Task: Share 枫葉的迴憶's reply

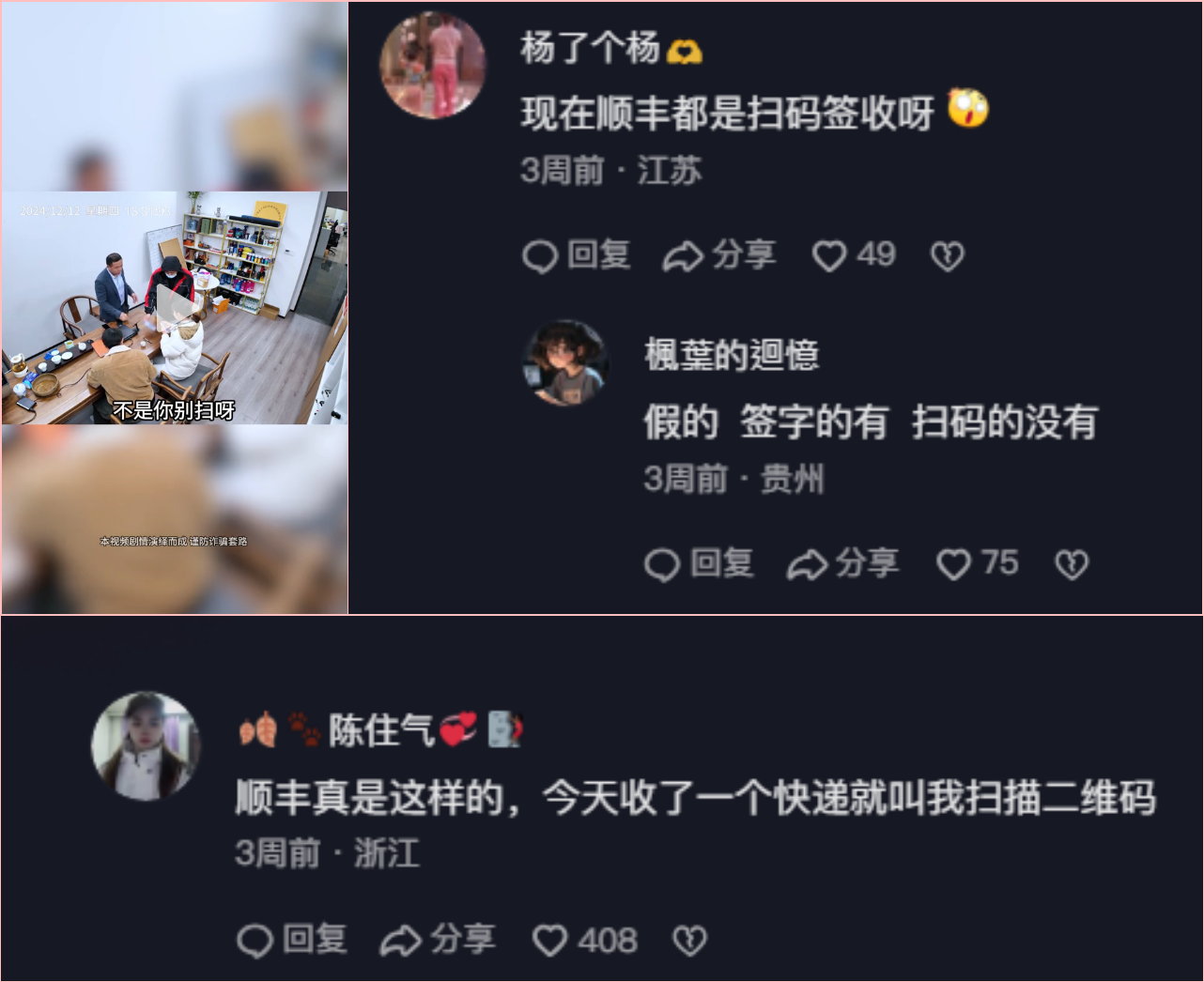Action: [842, 563]
